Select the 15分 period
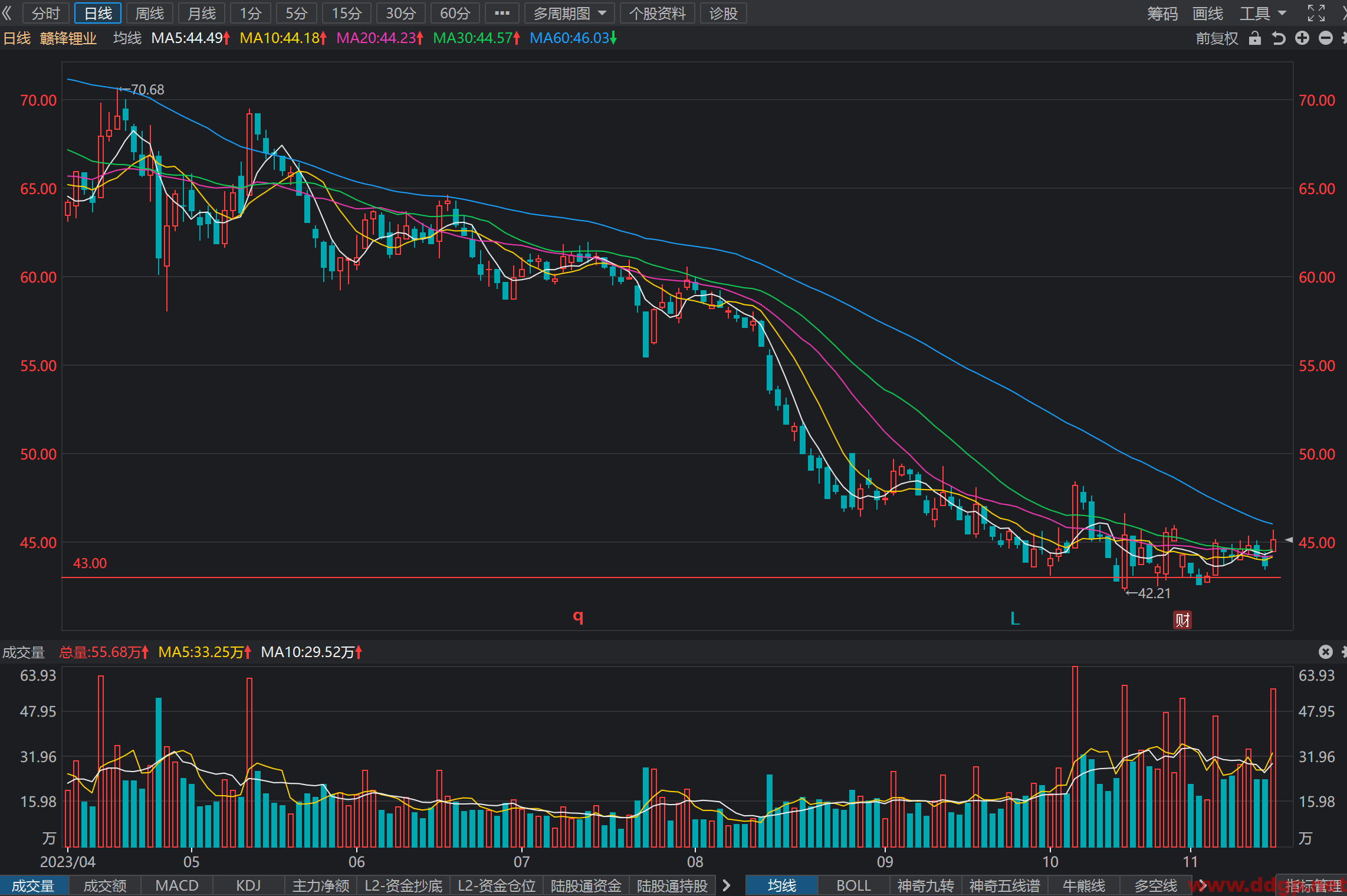Image resolution: width=1347 pixels, height=896 pixels. coord(347,13)
